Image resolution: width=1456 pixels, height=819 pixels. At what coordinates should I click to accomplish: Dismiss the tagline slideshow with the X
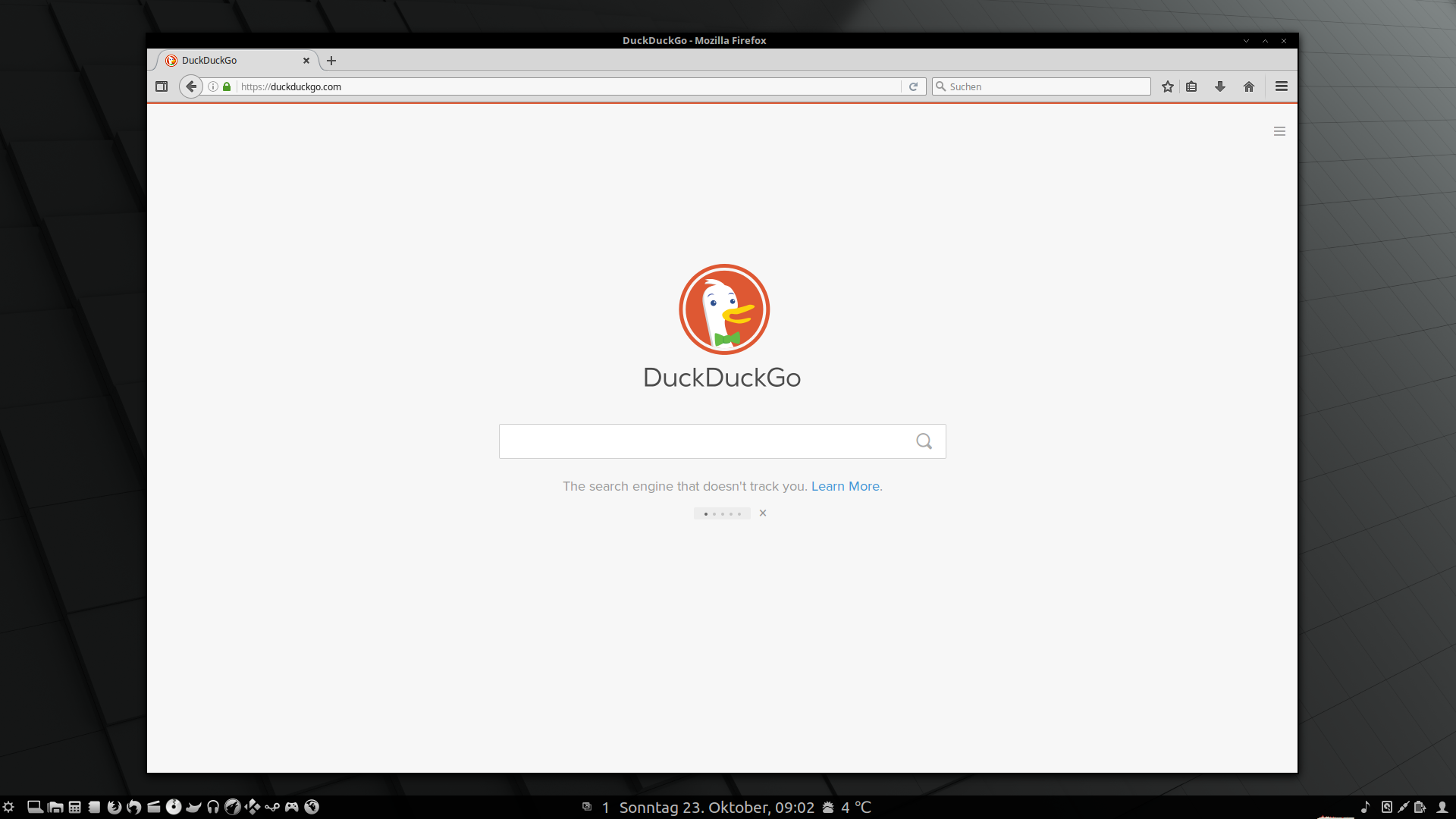763,513
